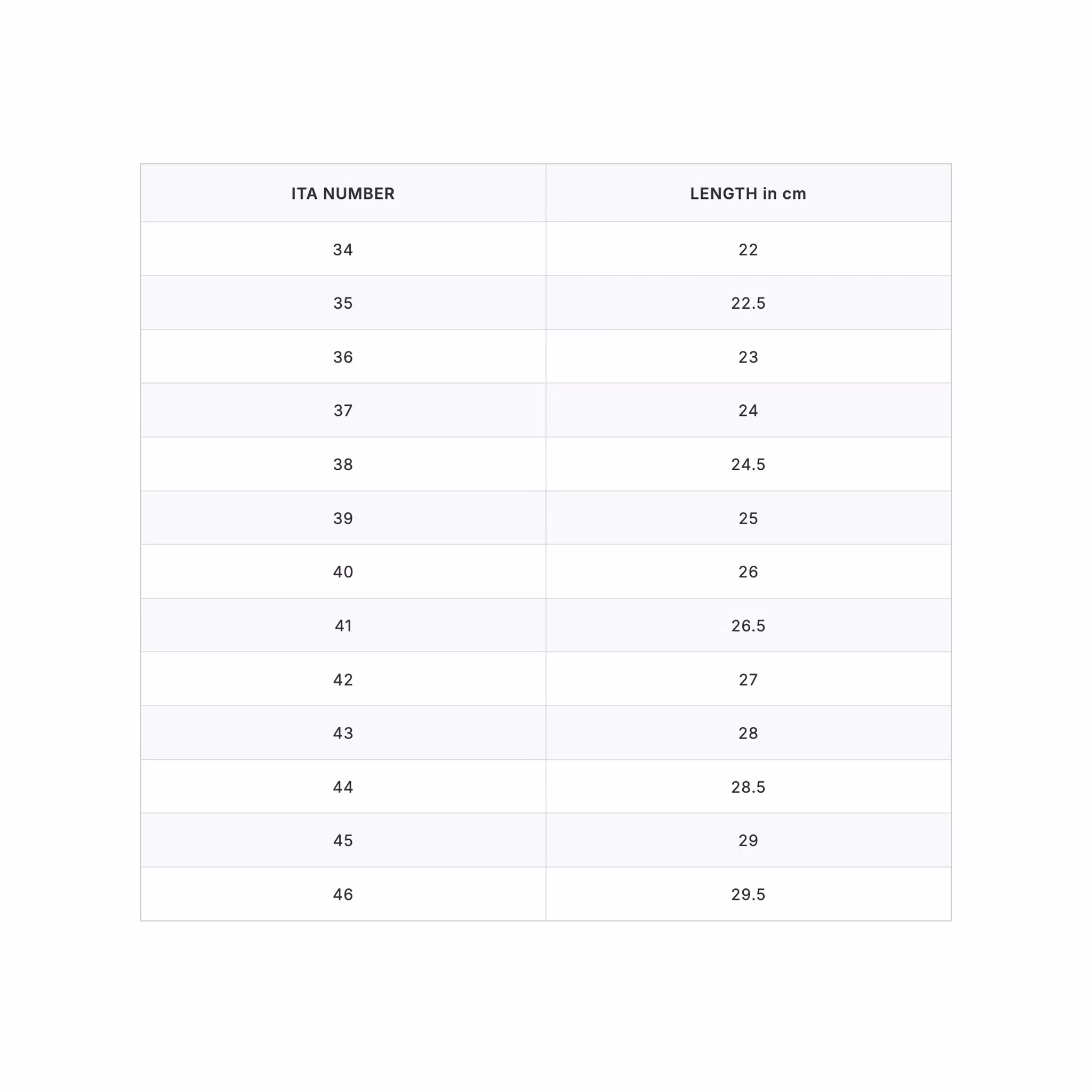Select the 24 cm length value
Screen dimensions: 1092x1092
(x=748, y=411)
